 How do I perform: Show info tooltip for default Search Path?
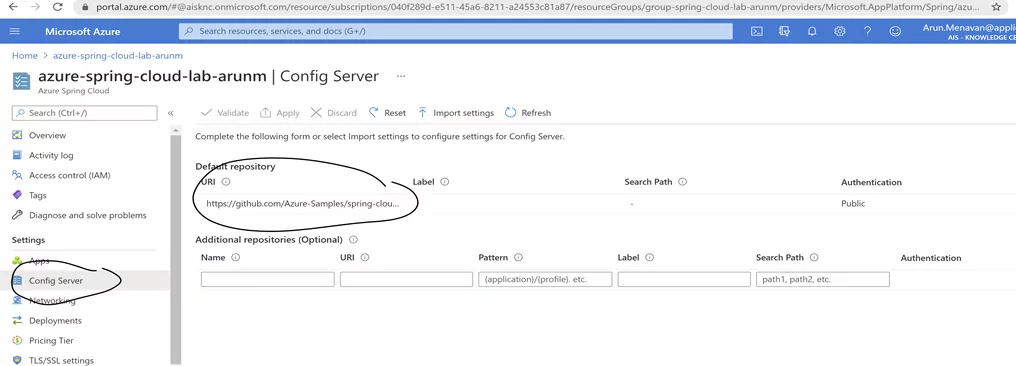(x=682, y=182)
